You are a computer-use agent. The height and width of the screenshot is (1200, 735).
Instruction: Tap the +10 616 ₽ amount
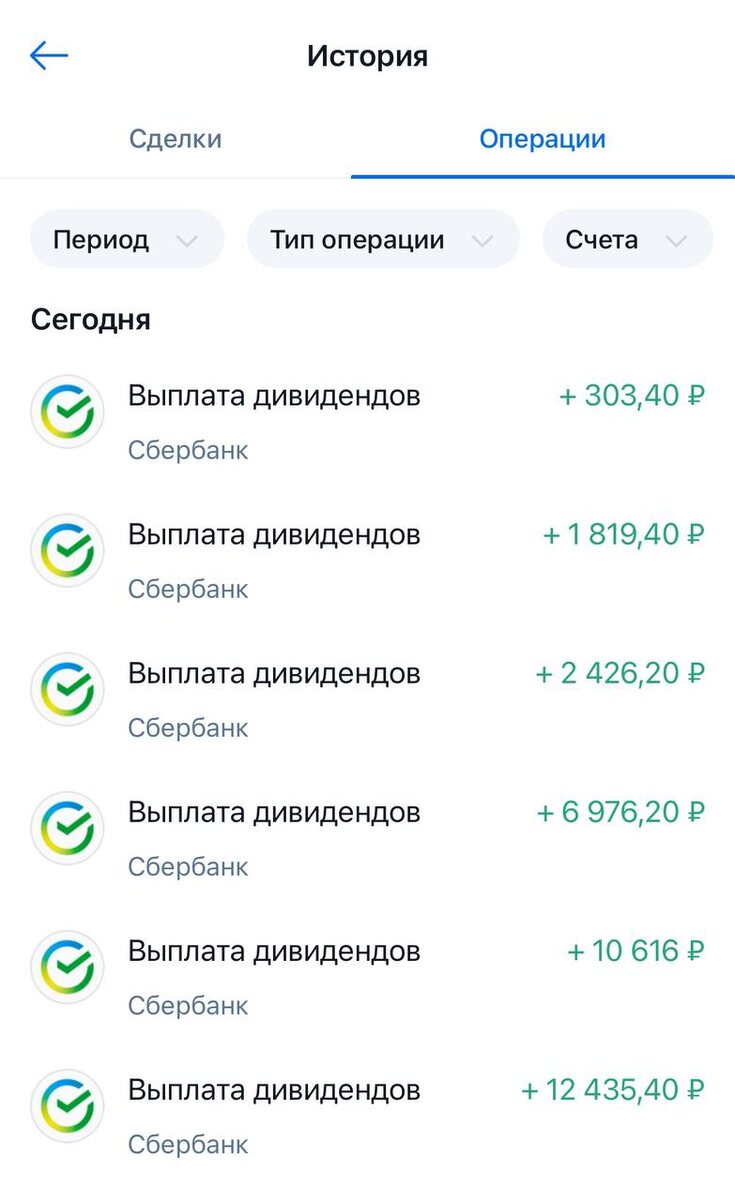point(636,952)
